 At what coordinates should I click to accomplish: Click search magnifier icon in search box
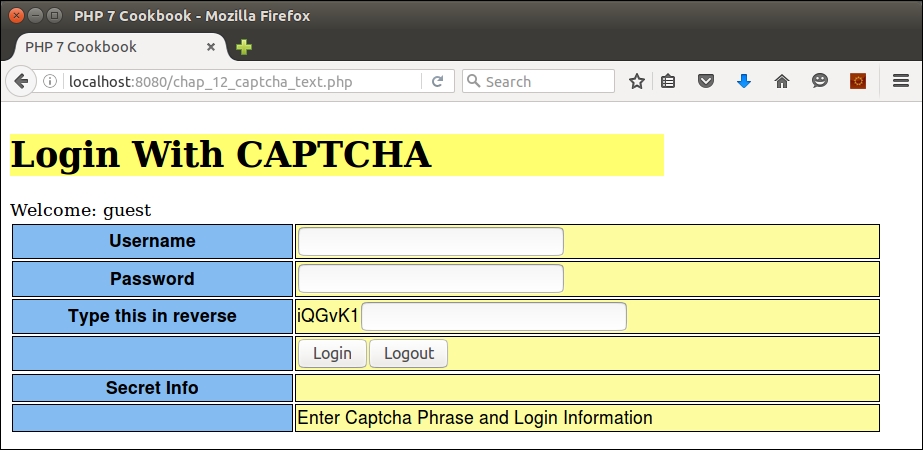pyautogui.click(x=473, y=81)
